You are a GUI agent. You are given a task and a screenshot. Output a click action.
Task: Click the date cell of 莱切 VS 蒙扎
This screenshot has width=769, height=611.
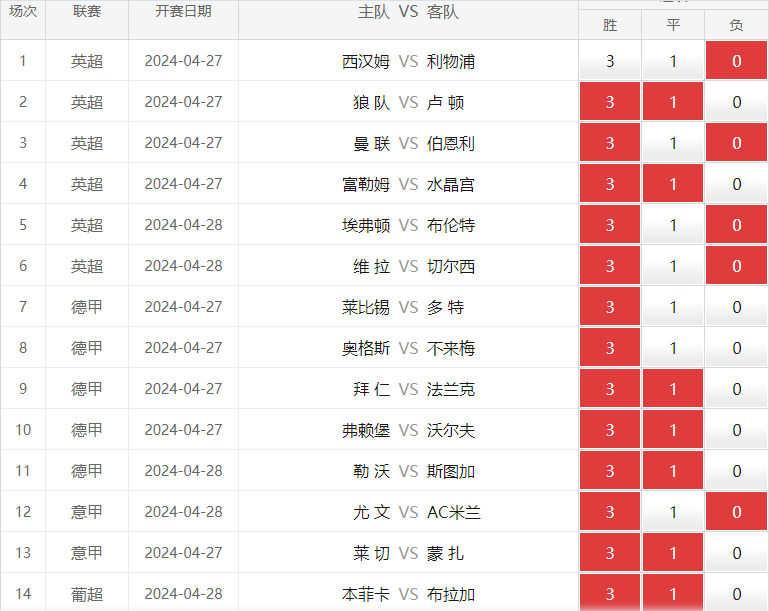pos(183,553)
